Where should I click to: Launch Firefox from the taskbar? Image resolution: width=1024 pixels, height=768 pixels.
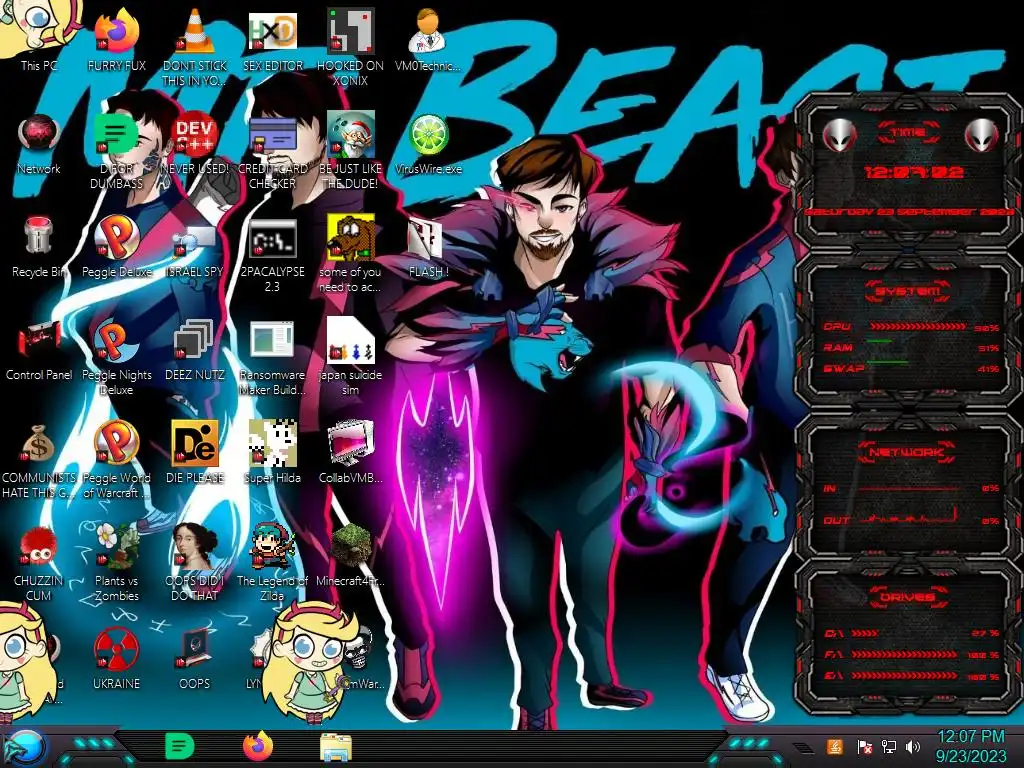click(x=258, y=746)
